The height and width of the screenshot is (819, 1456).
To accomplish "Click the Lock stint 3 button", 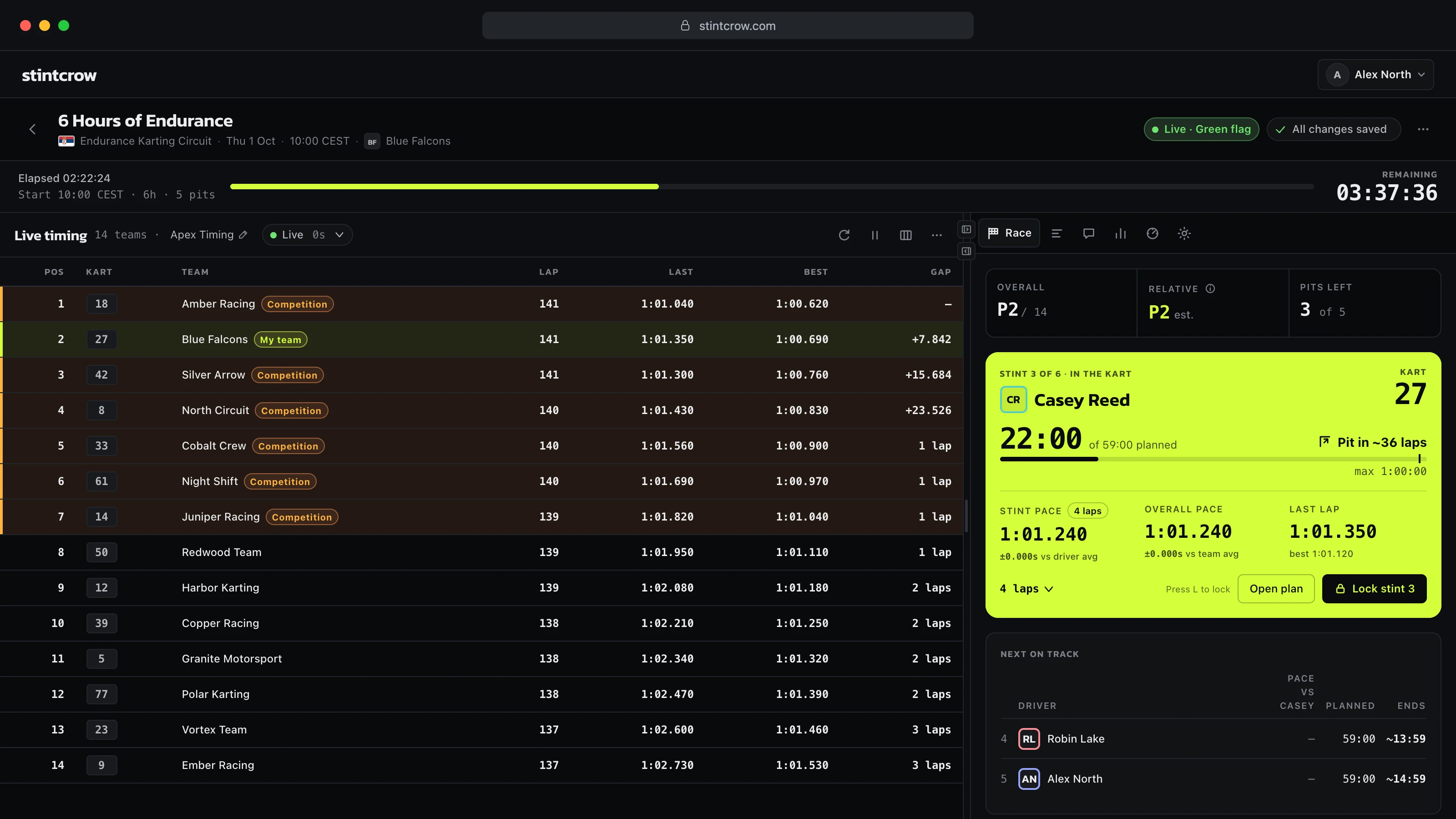I will pyautogui.click(x=1374, y=589).
